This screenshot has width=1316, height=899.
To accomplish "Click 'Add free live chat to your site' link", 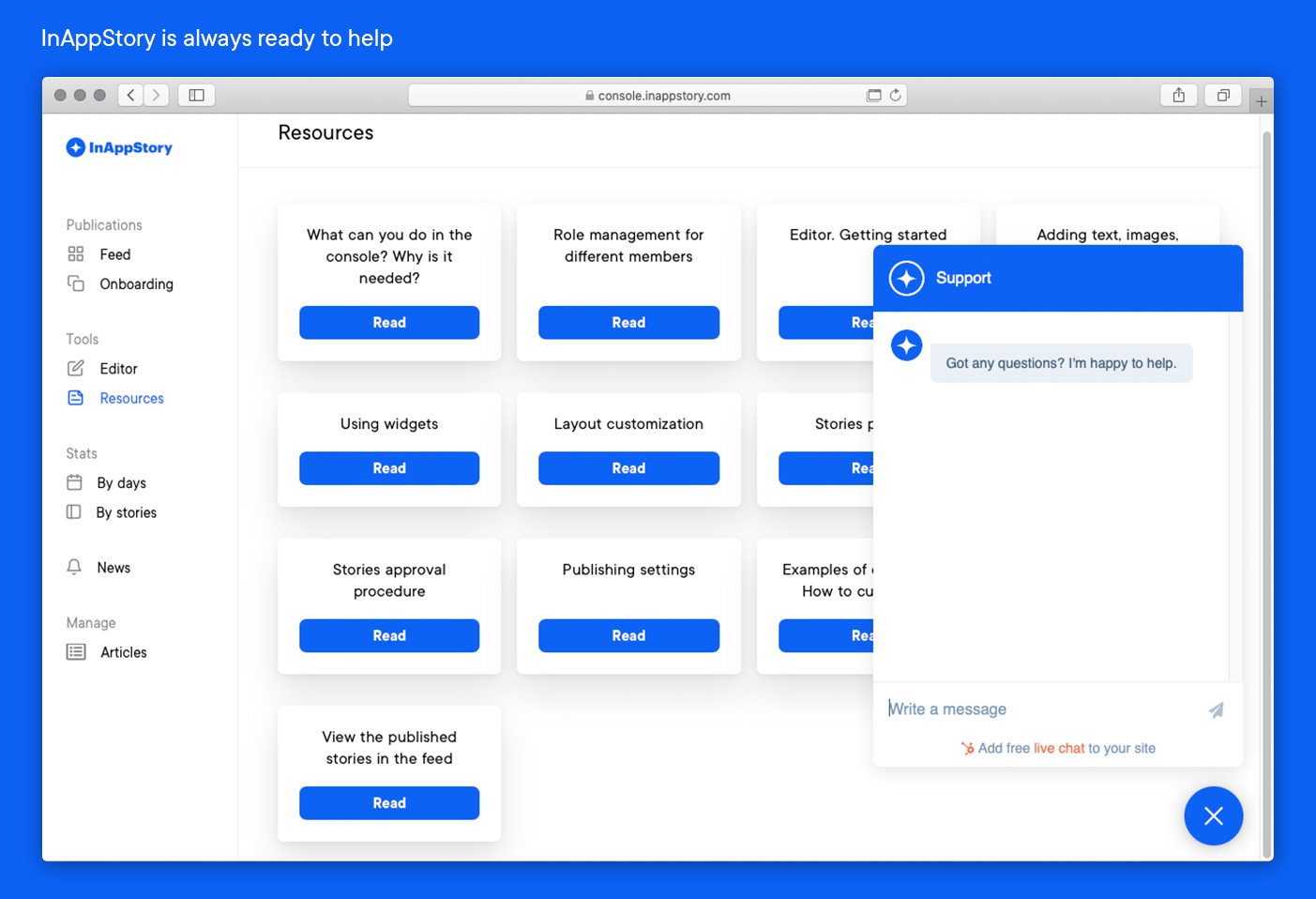I will pyautogui.click(x=1058, y=748).
